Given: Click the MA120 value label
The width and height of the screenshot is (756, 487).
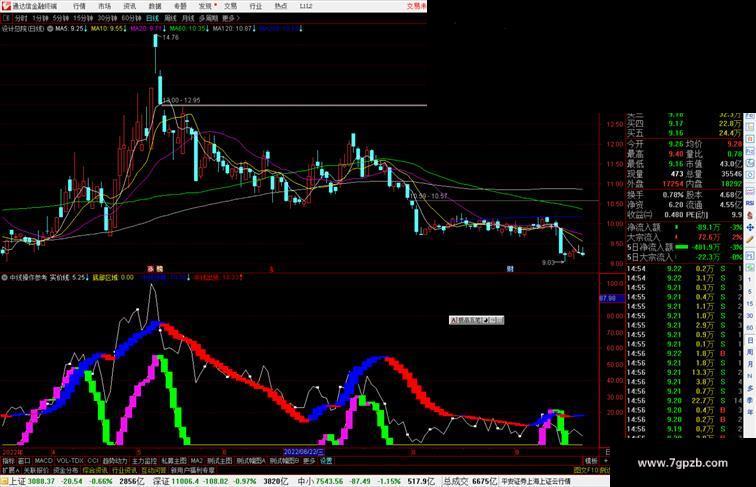Looking at the screenshot, I should point(234,28).
